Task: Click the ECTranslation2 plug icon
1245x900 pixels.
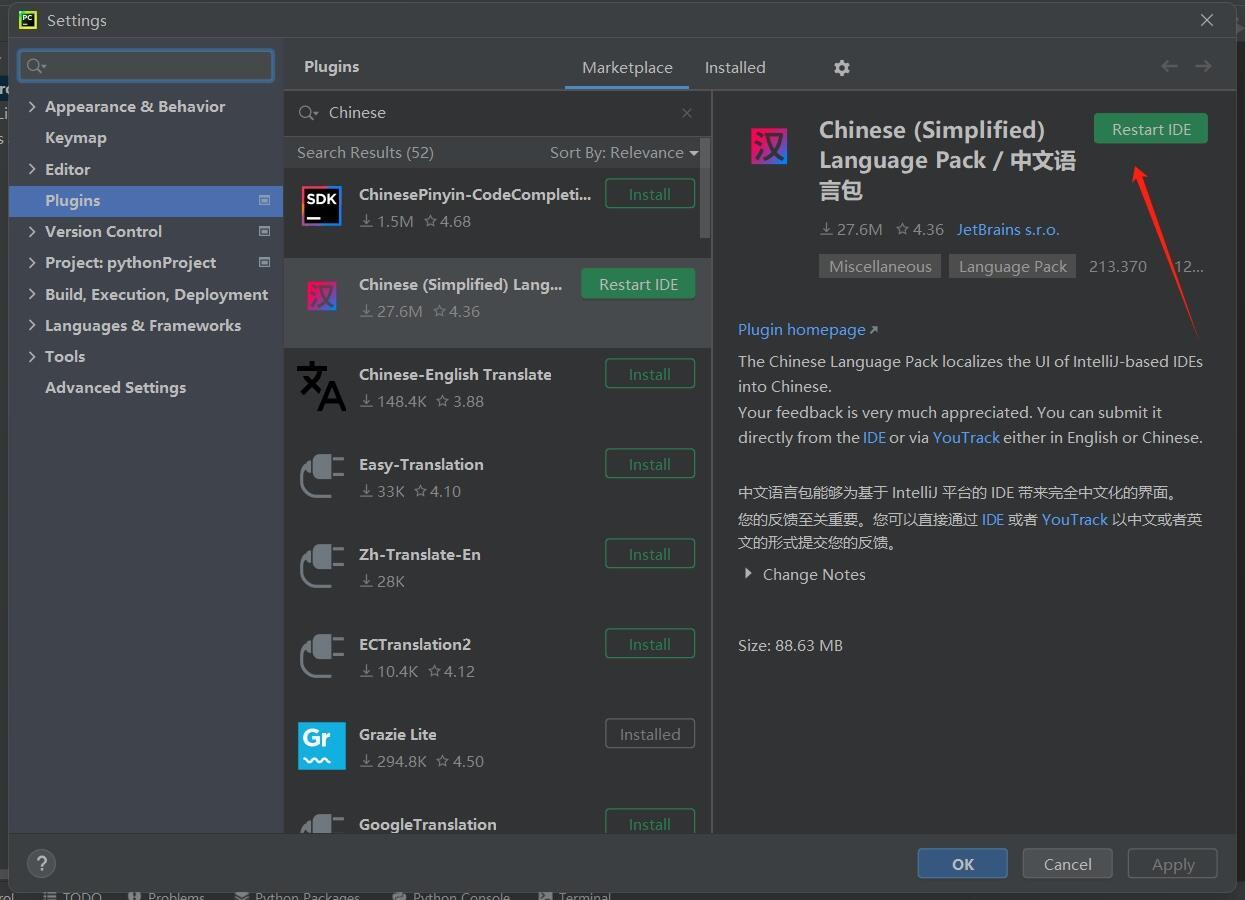Action: (x=322, y=656)
